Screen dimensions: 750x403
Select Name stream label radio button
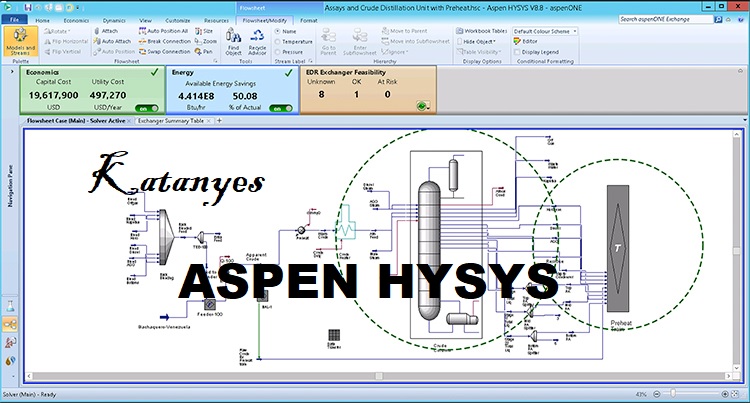tap(277, 31)
